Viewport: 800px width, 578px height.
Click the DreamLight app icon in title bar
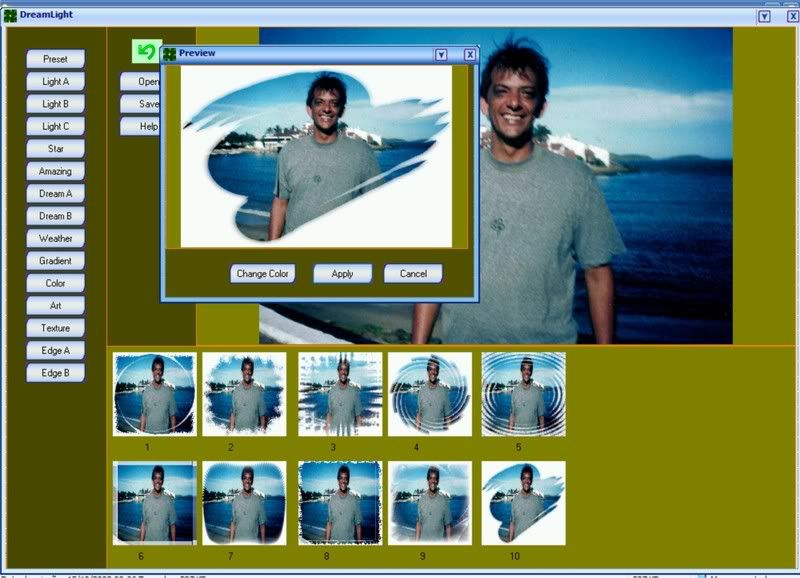coord(10,16)
